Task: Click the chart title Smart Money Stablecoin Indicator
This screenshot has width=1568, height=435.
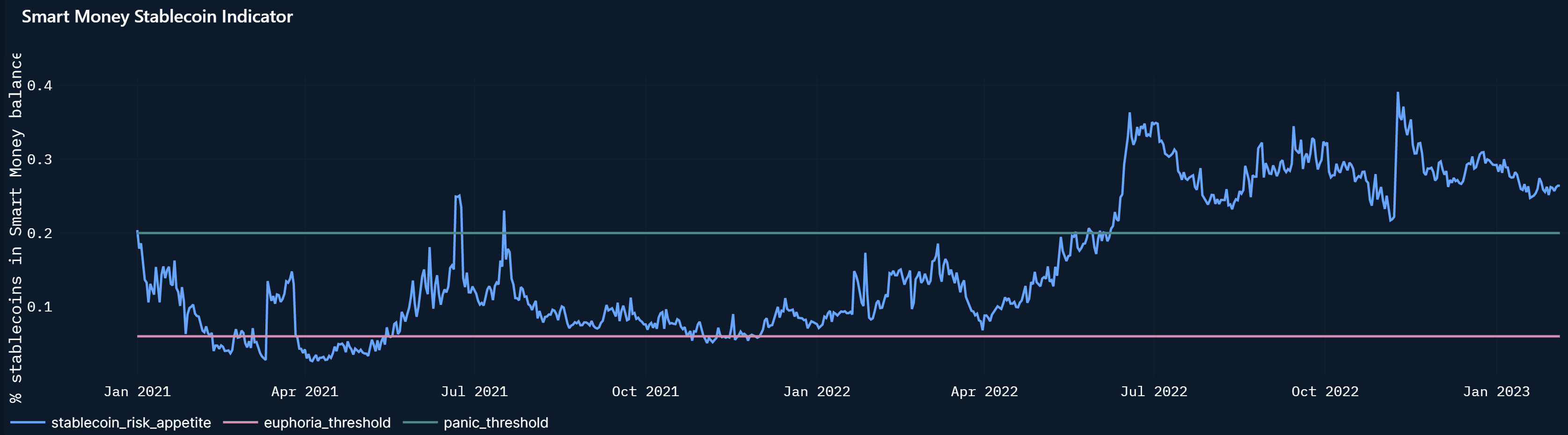Action: (157, 16)
